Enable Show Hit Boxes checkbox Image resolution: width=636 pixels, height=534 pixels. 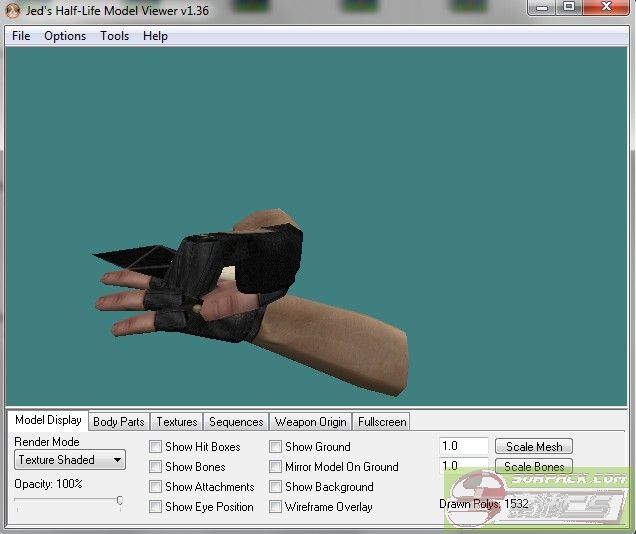coord(156,447)
